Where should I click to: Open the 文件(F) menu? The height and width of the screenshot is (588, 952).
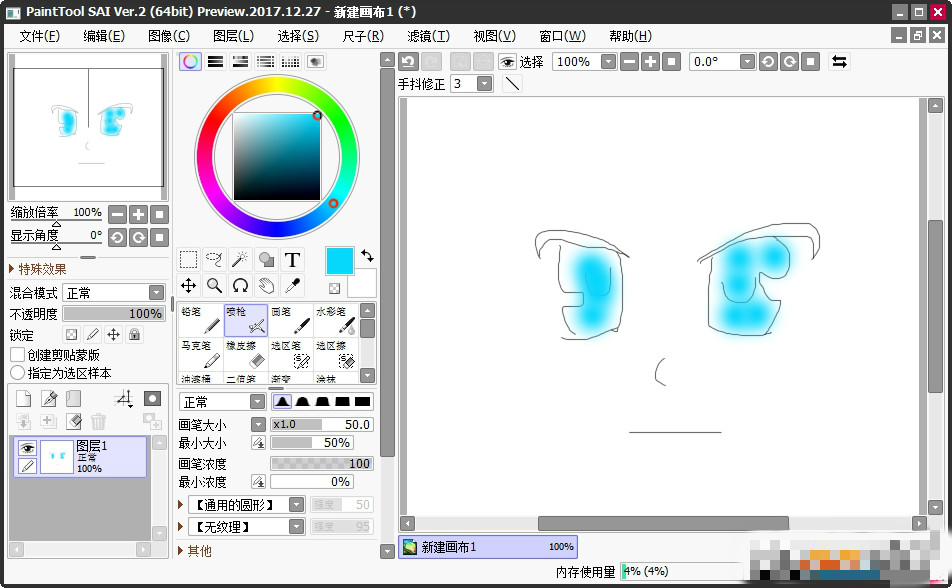39,36
